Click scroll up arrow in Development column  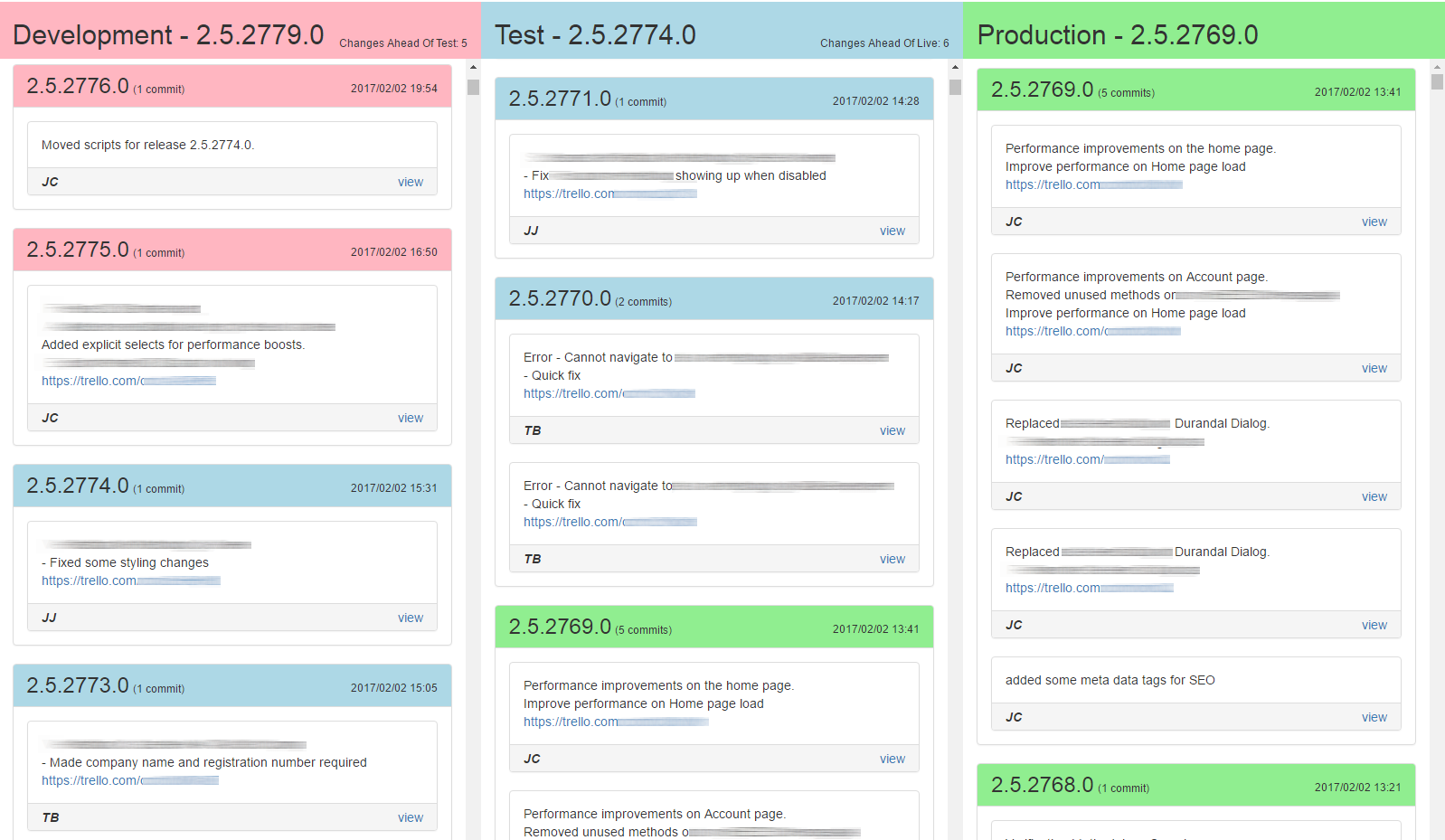[473, 67]
